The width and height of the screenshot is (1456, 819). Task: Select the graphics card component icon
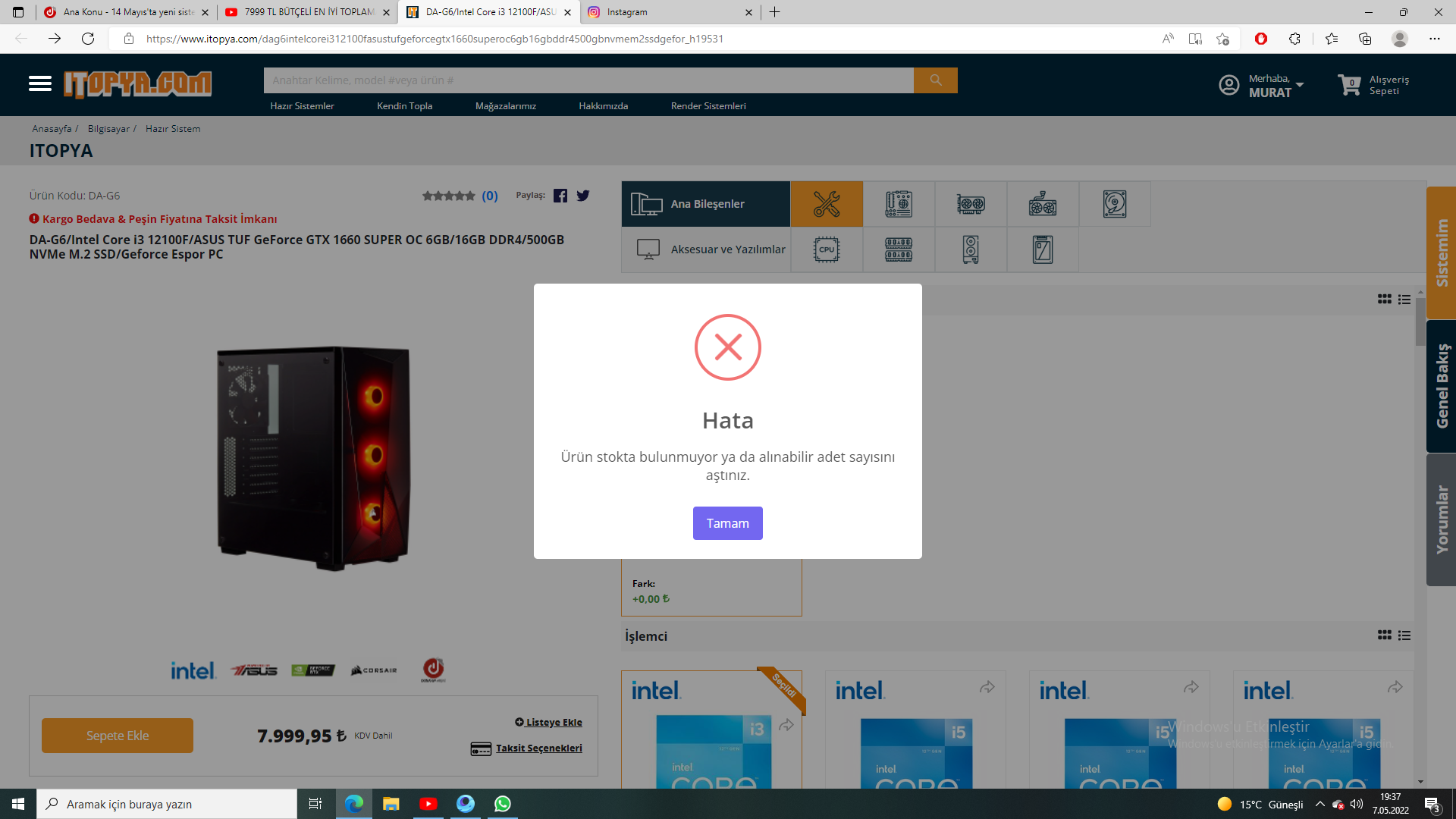click(970, 204)
